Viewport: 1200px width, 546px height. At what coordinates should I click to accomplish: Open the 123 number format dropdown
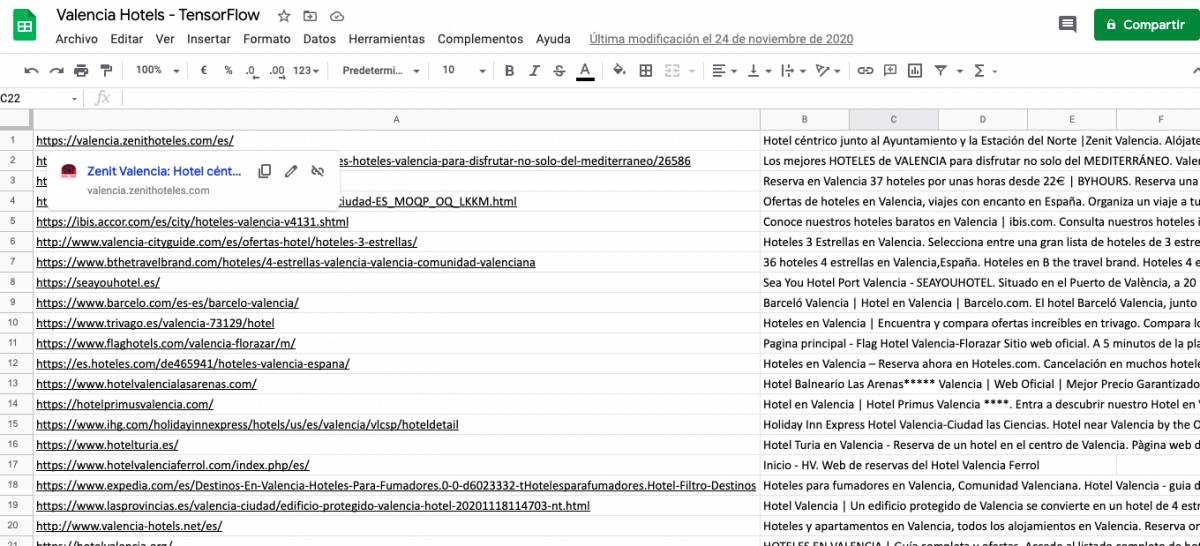(x=307, y=71)
